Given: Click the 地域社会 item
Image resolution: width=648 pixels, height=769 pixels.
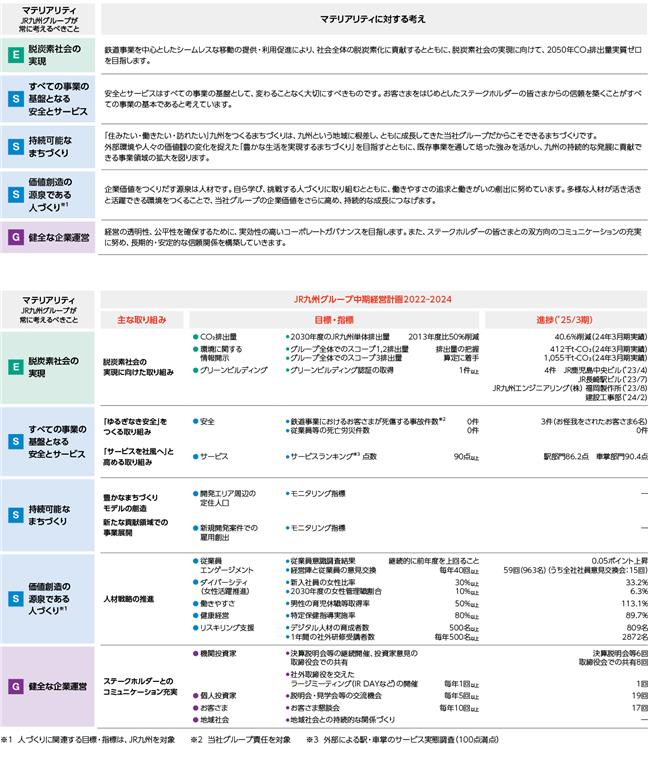Looking at the screenshot, I should [210, 720].
